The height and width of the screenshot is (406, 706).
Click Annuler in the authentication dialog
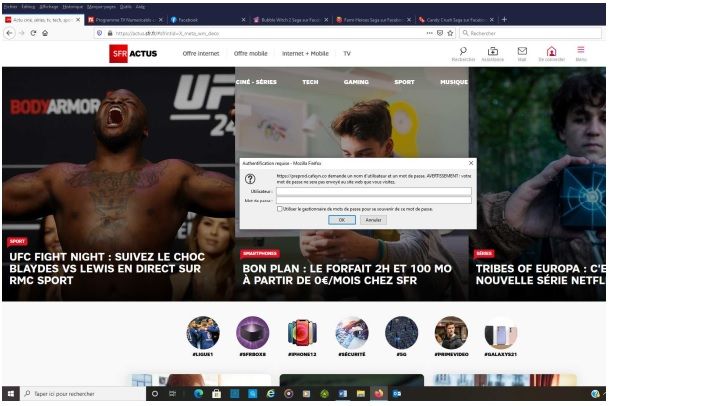click(373, 219)
